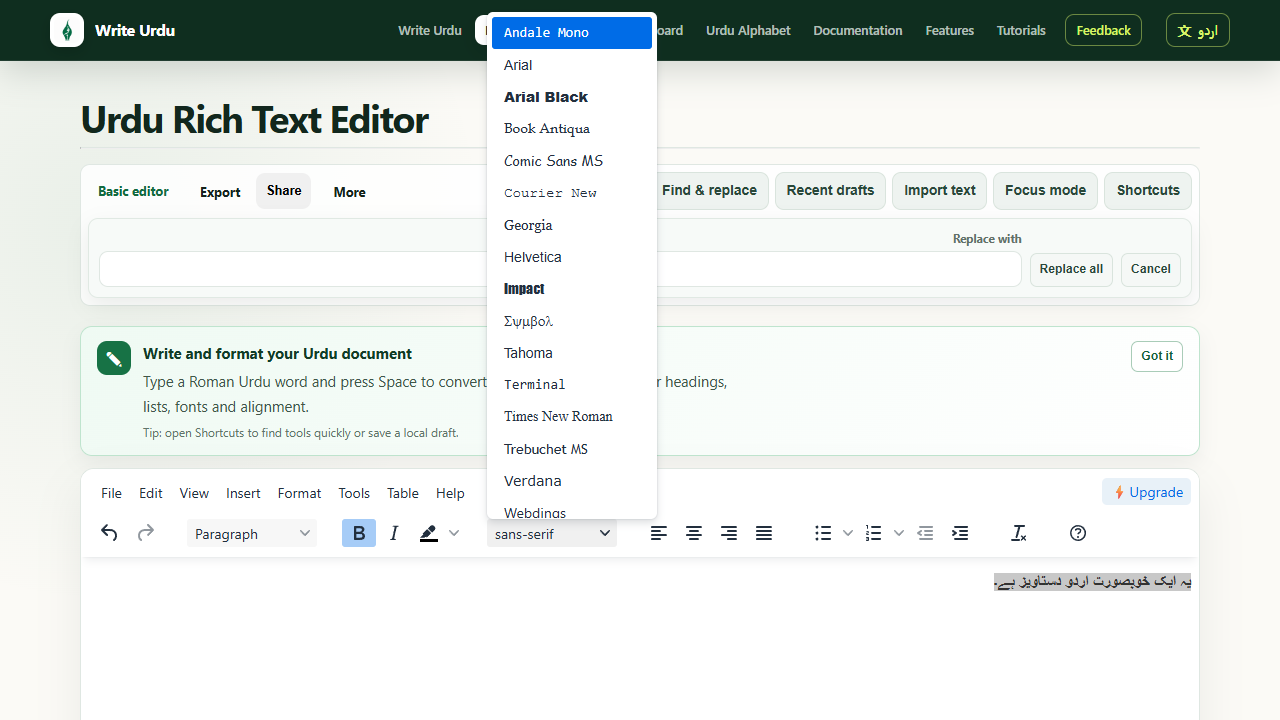
Task: Switch to the Export tab
Action: (220, 192)
